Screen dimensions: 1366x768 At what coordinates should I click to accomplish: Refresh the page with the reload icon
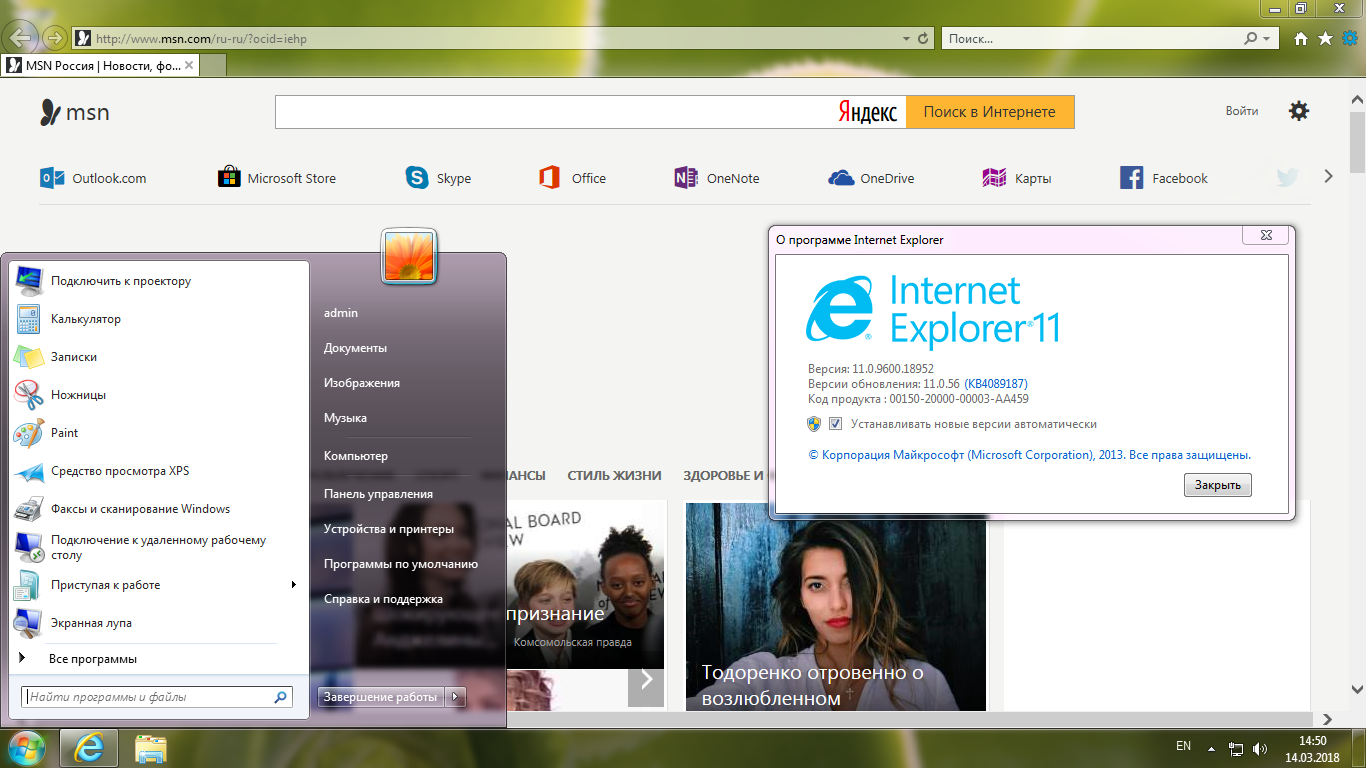pos(921,39)
